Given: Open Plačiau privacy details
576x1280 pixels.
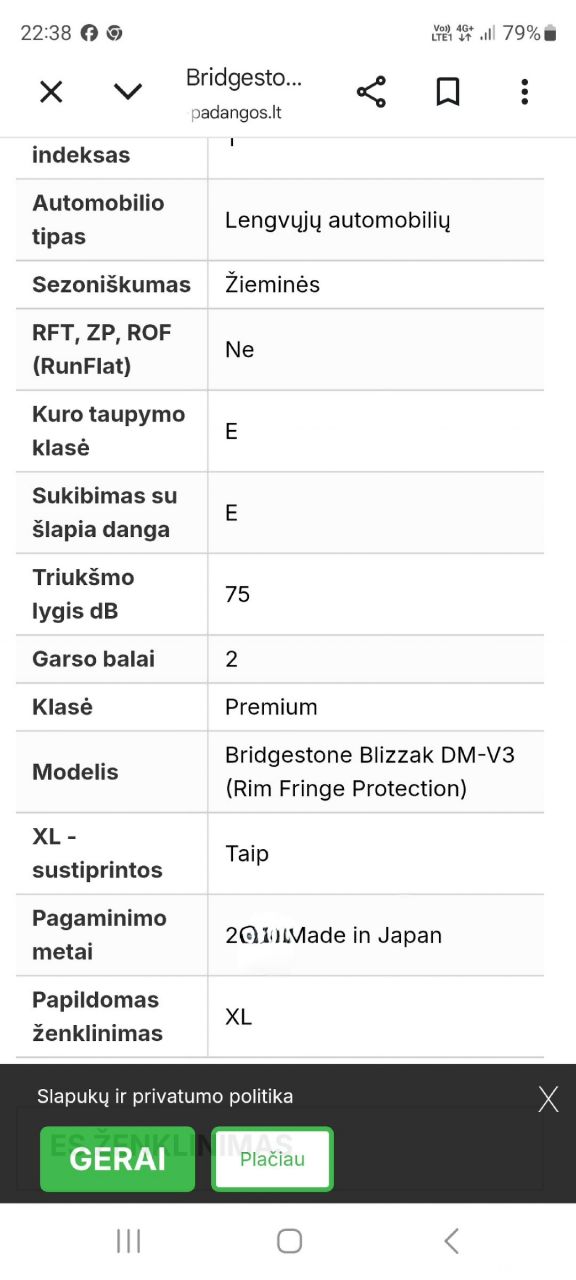Looking at the screenshot, I should point(271,1159).
